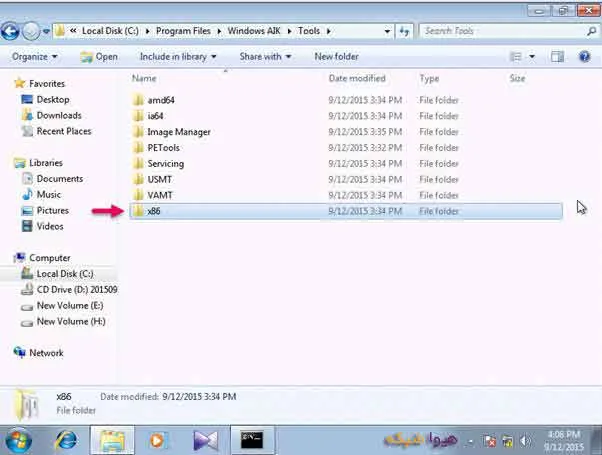Expand arrow after Tools breadcrumb
Image resolution: width=602 pixels, height=455 pixels.
329,31
